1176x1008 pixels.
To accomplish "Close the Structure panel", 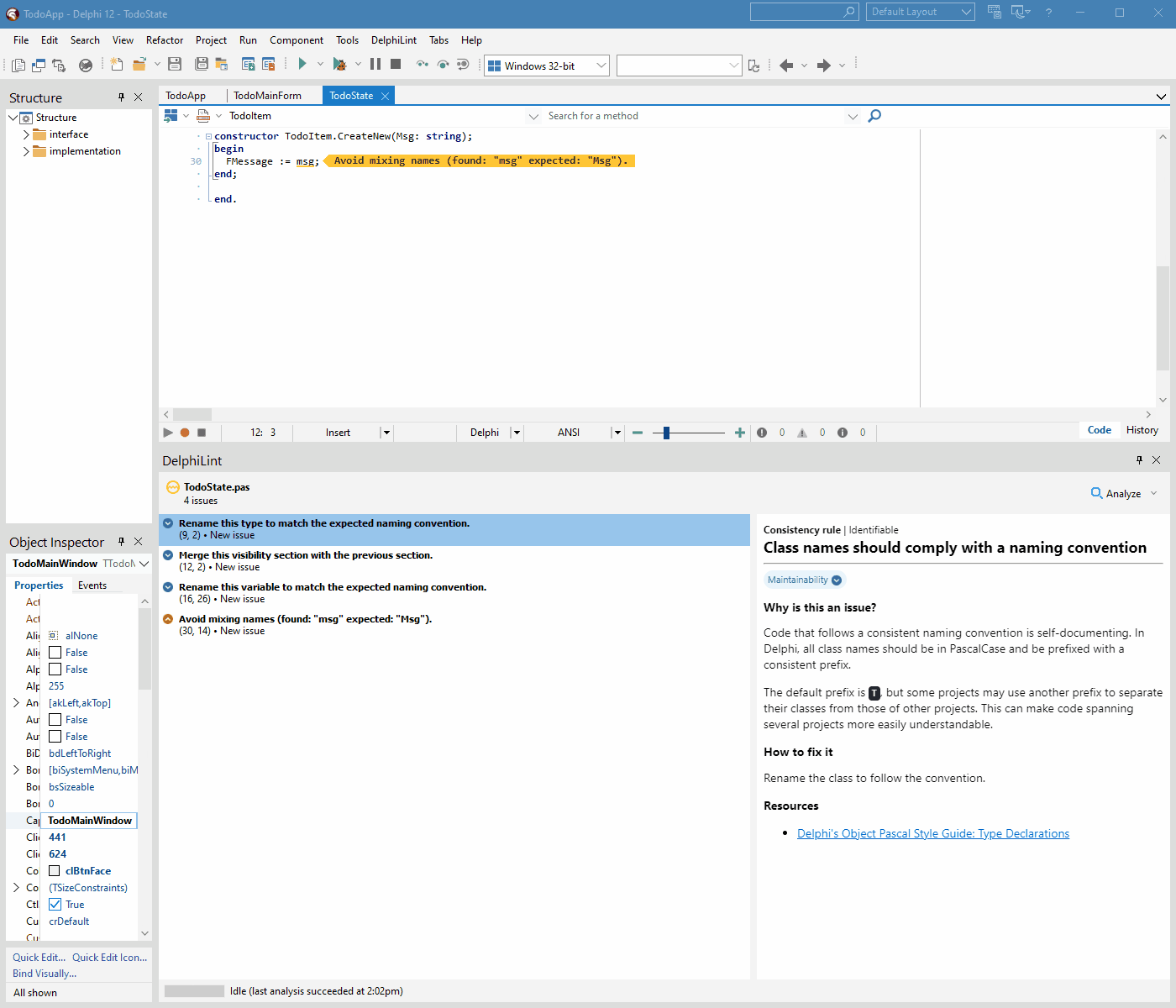I will point(139,97).
